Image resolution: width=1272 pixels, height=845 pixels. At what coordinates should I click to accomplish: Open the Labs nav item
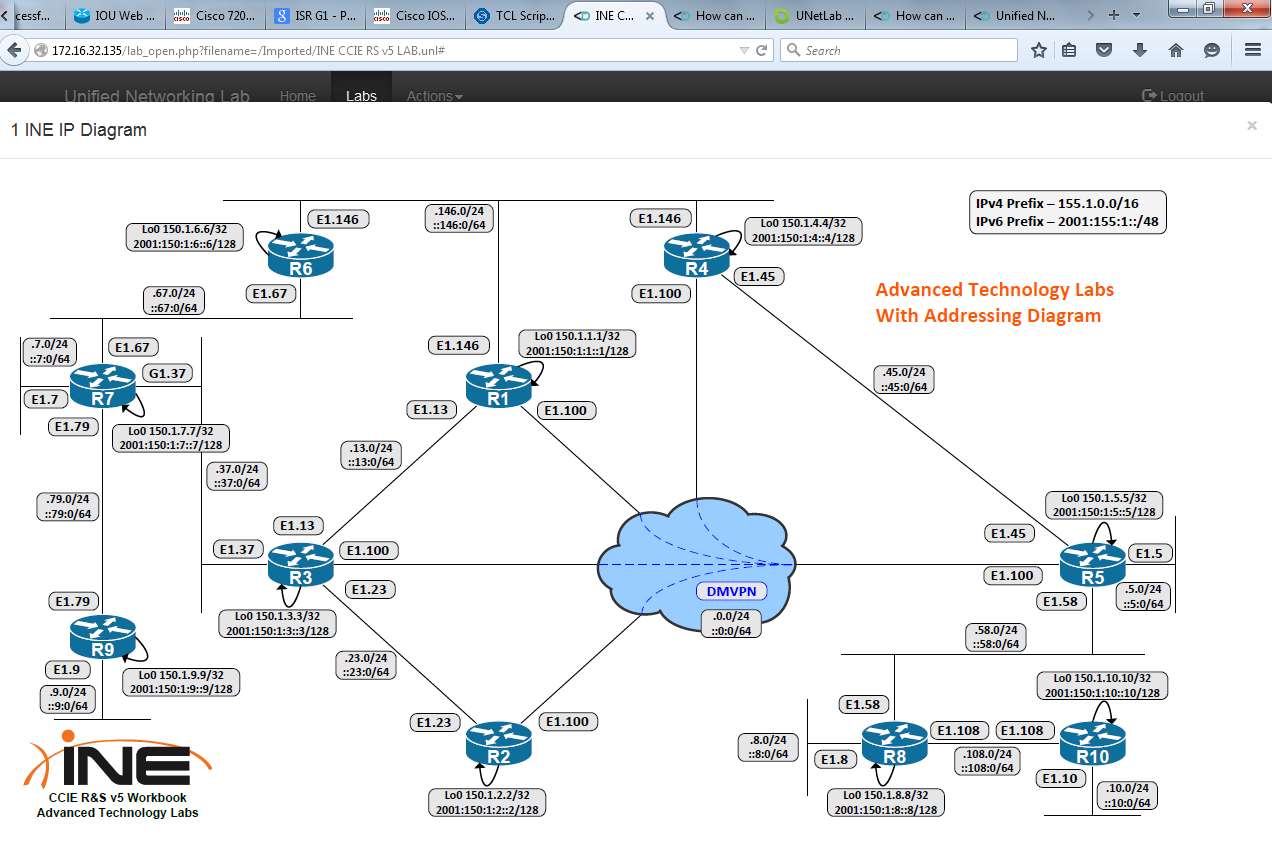pyautogui.click(x=361, y=96)
